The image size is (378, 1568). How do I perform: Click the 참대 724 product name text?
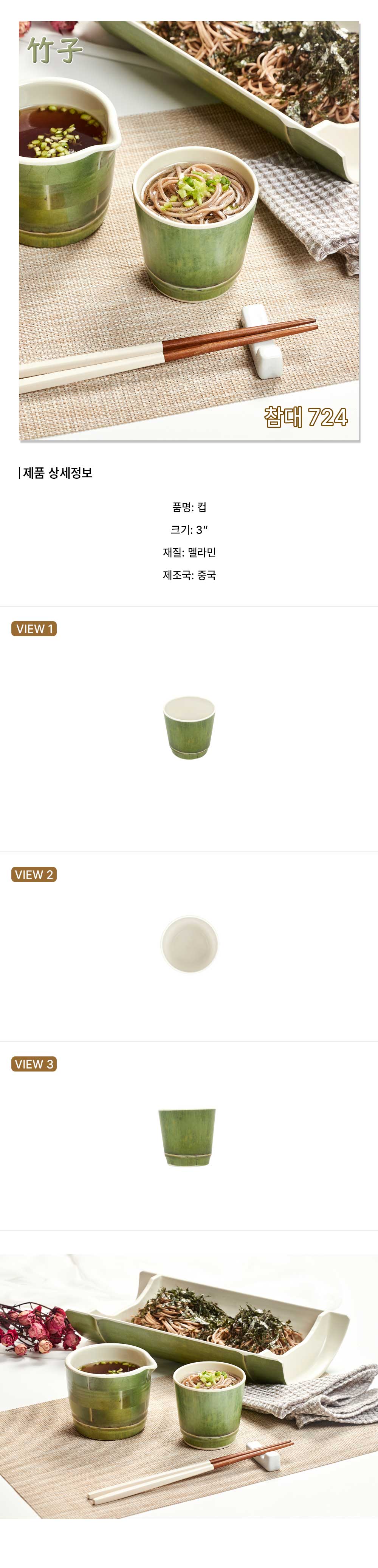coord(306,417)
